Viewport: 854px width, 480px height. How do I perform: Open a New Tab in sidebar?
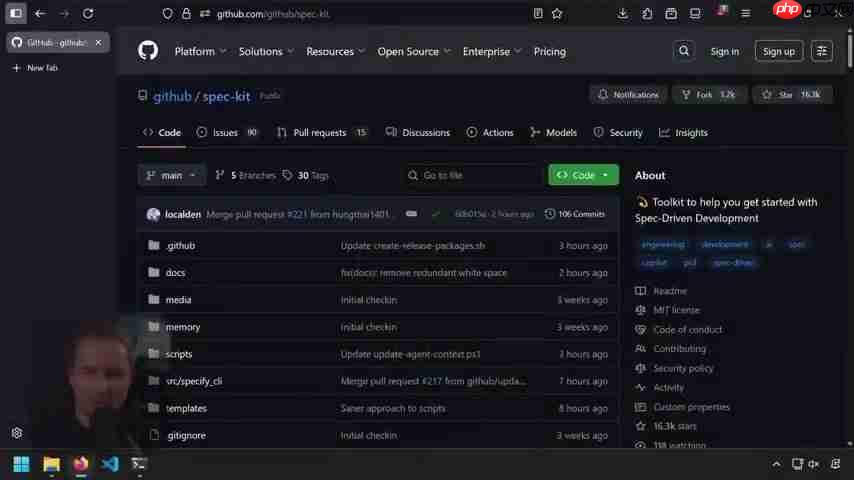point(35,68)
